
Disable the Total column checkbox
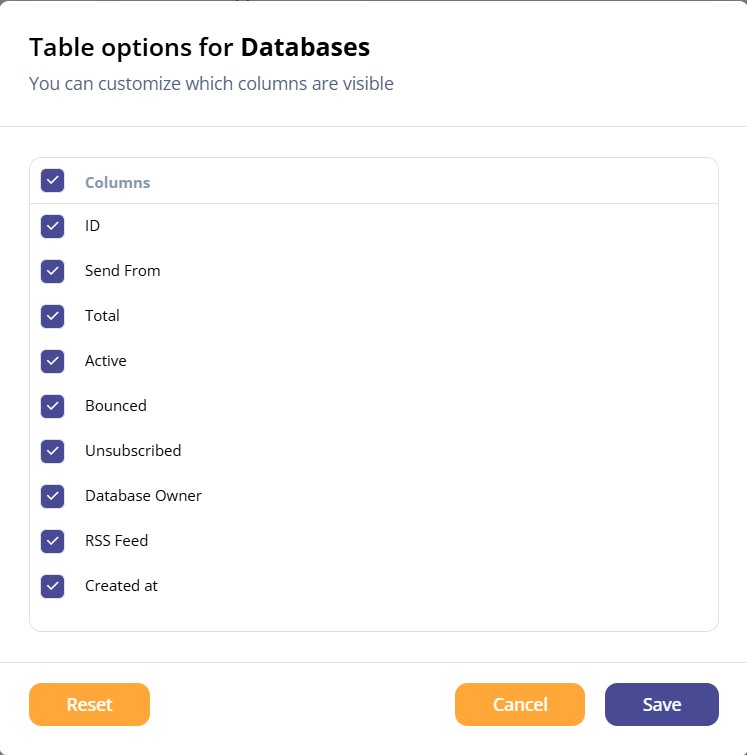[52, 316]
